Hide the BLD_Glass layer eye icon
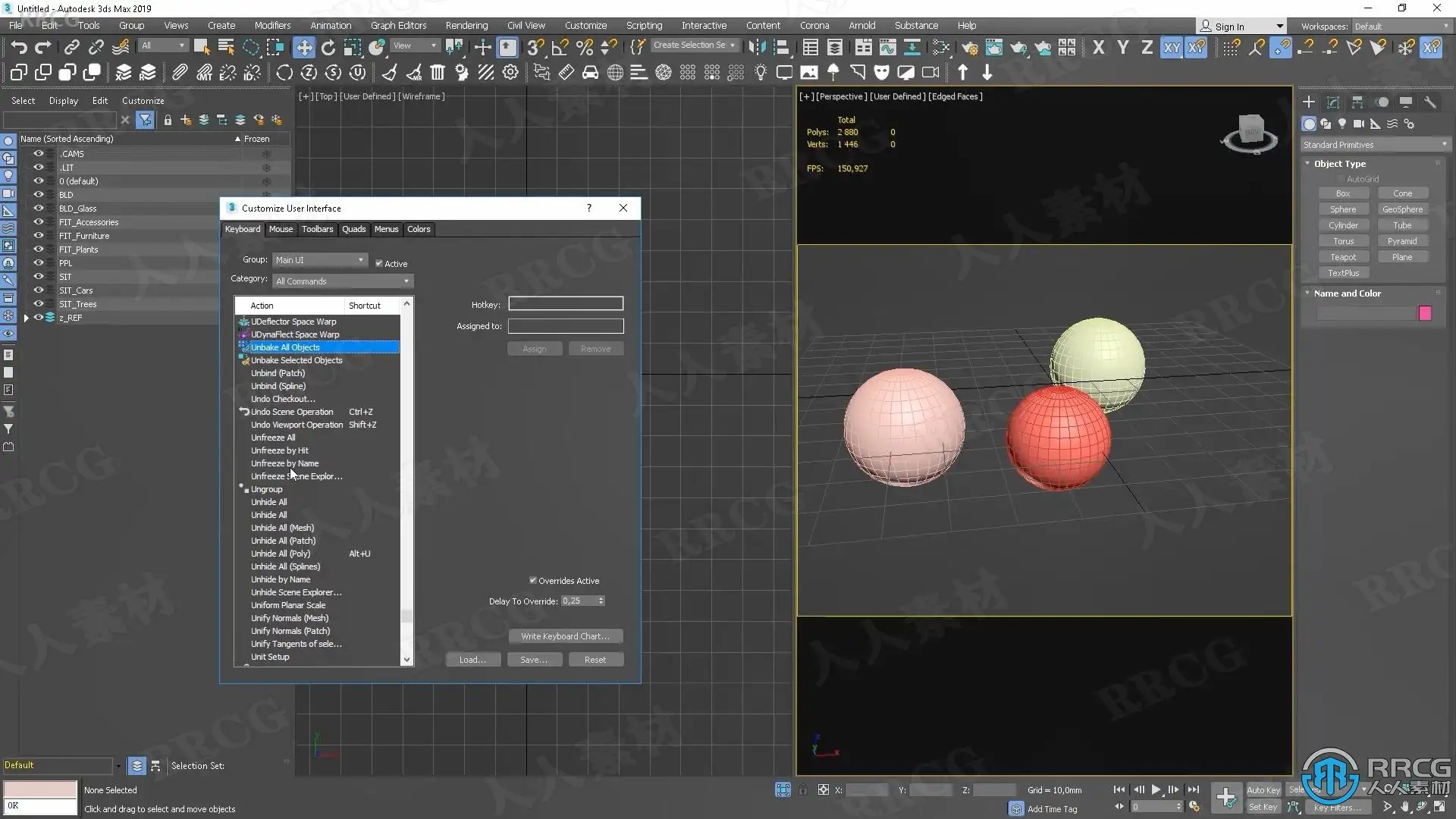 (38, 208)
